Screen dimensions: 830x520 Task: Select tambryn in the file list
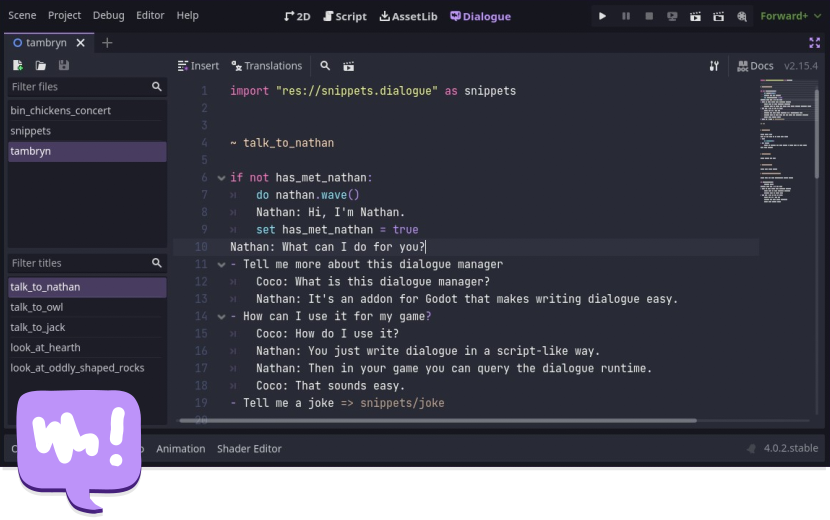point(87,151)
